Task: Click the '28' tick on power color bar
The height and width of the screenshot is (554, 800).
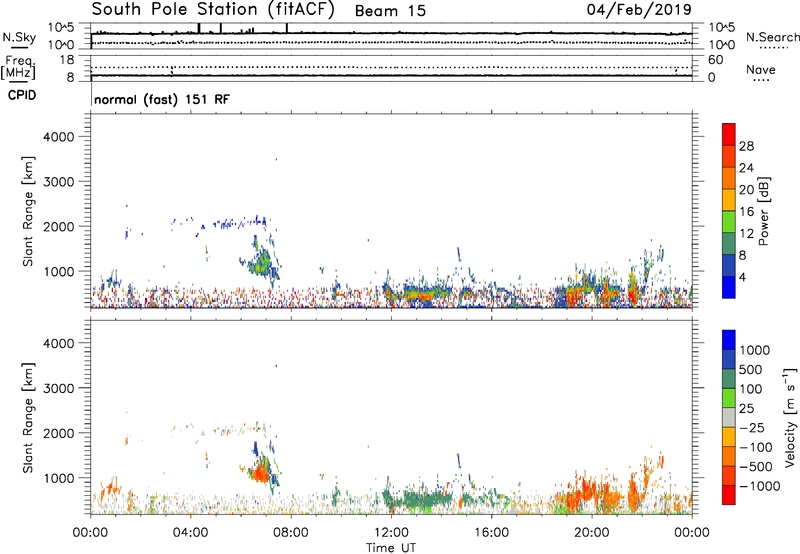Action: pyautogui.click(x=746, y=146)
